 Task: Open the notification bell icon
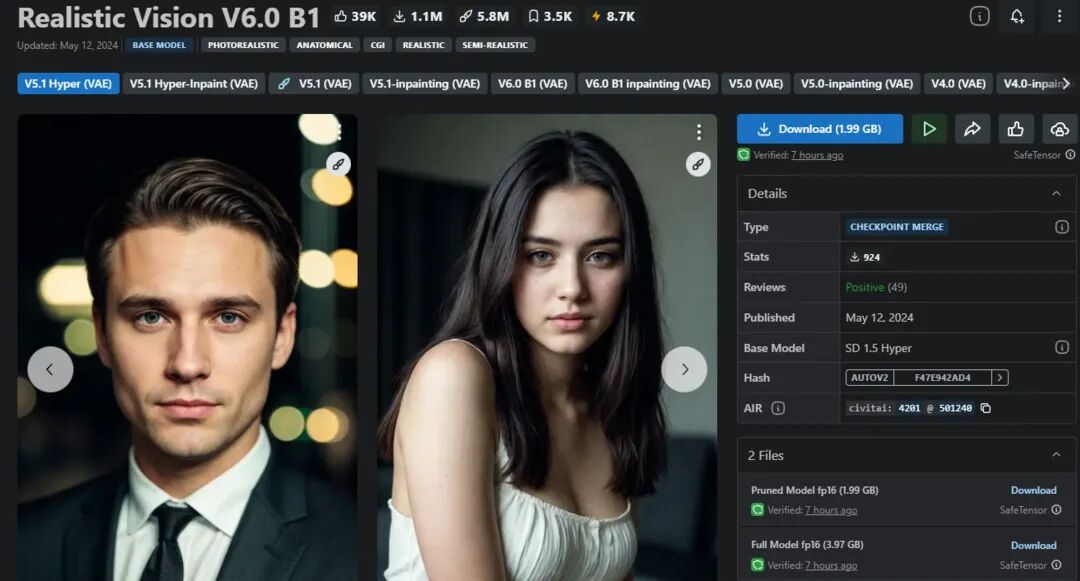coord(1017,17)
